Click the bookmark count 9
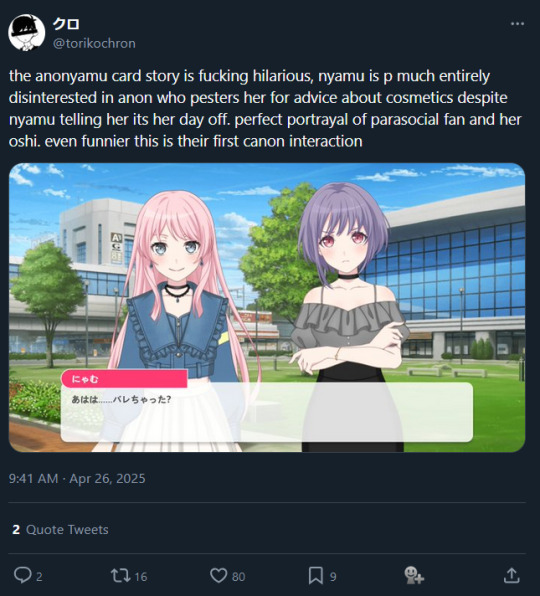The image size is (540, 596). tap(333, 577)
